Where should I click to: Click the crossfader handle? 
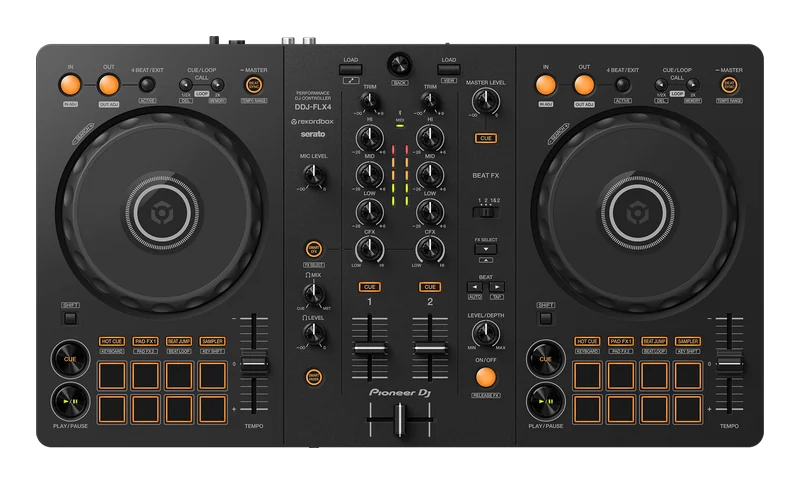[x=401, y=420]
